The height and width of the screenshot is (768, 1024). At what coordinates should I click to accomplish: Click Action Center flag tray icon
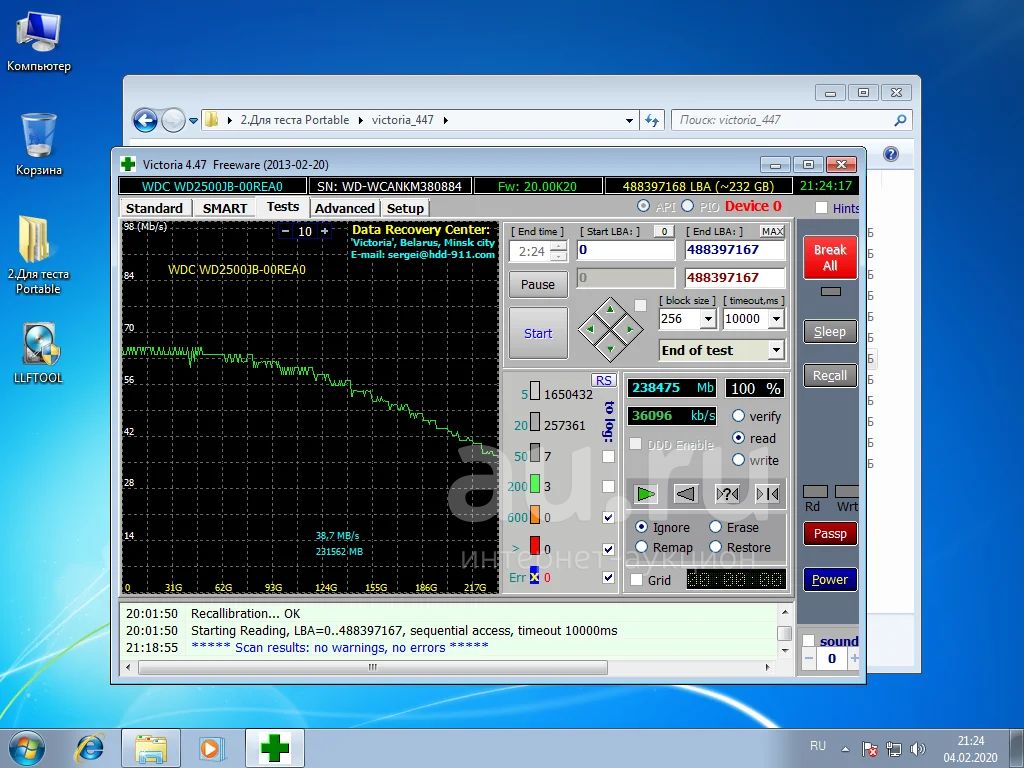point(869,749)
